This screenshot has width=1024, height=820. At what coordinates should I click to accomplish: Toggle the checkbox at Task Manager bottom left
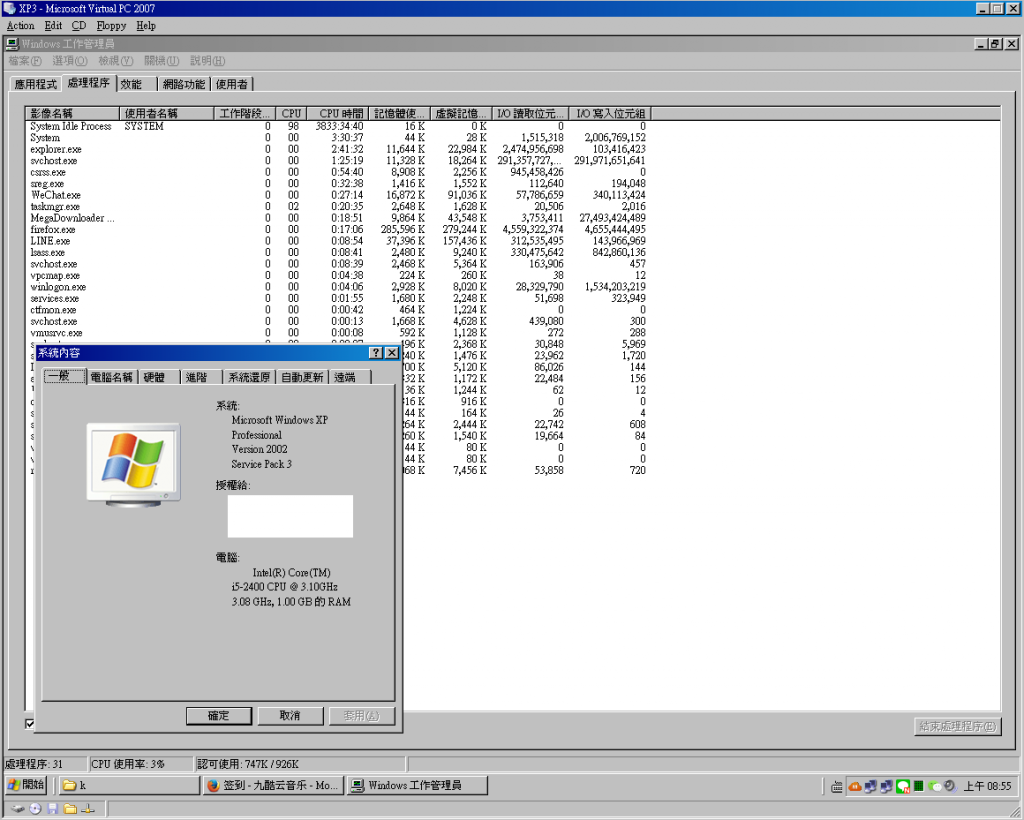[29, 723]
